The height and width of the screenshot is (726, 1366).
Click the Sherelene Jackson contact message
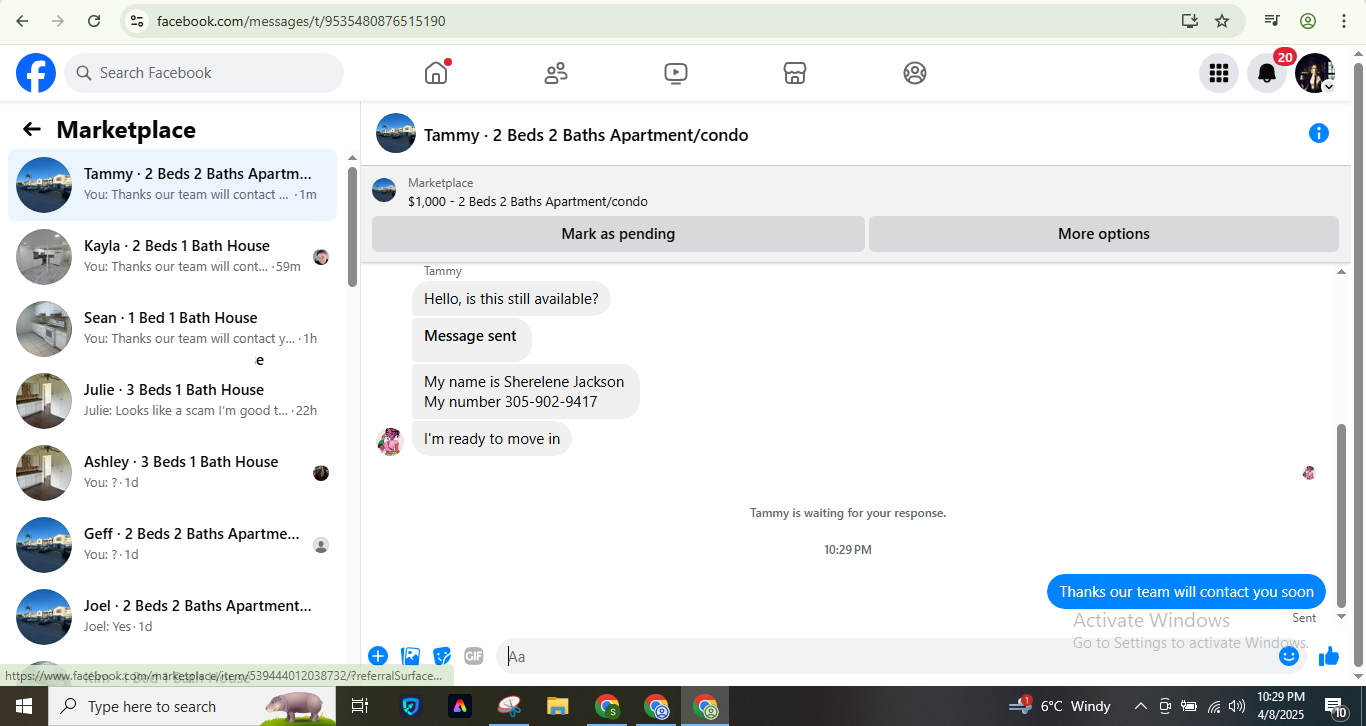coord(525,392)
